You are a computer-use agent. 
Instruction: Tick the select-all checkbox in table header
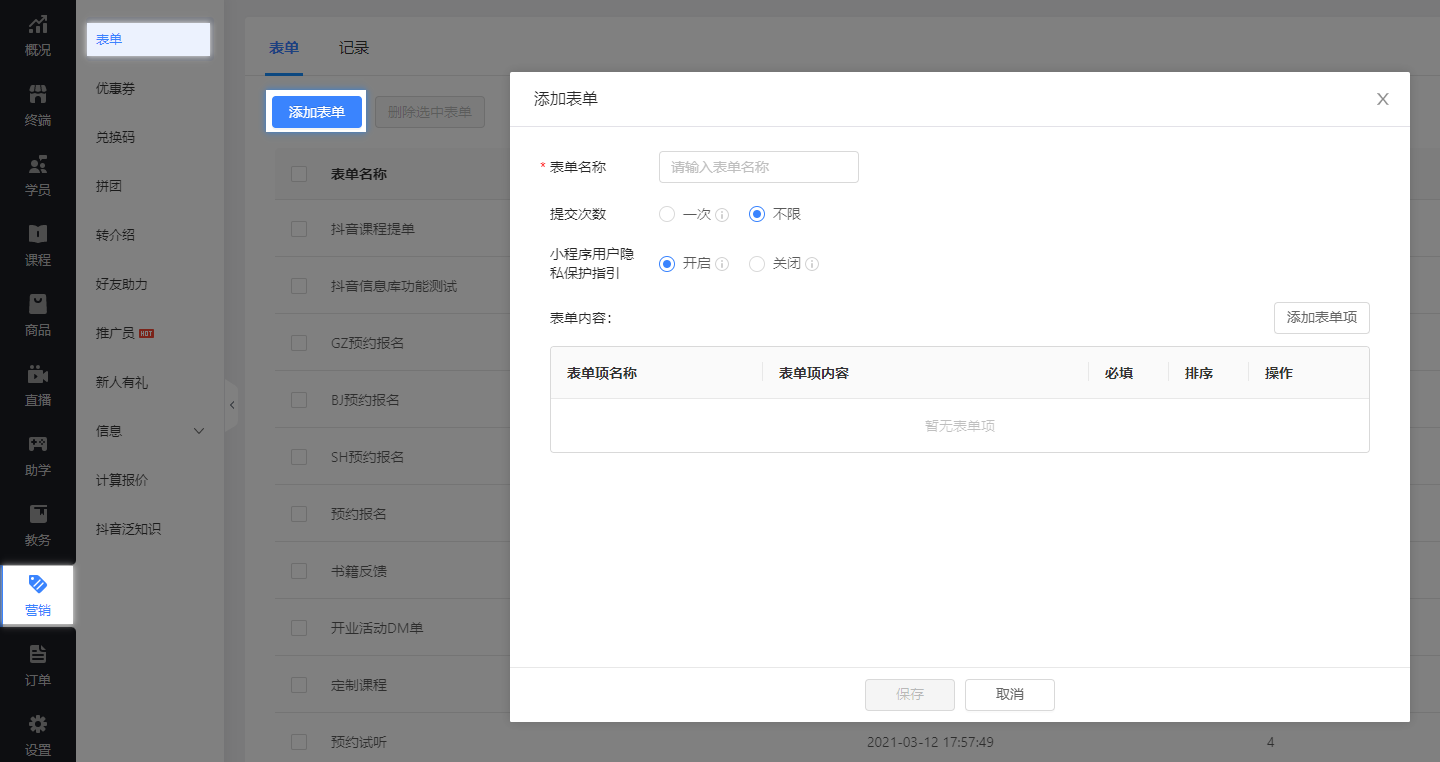[x=299, y=174]
